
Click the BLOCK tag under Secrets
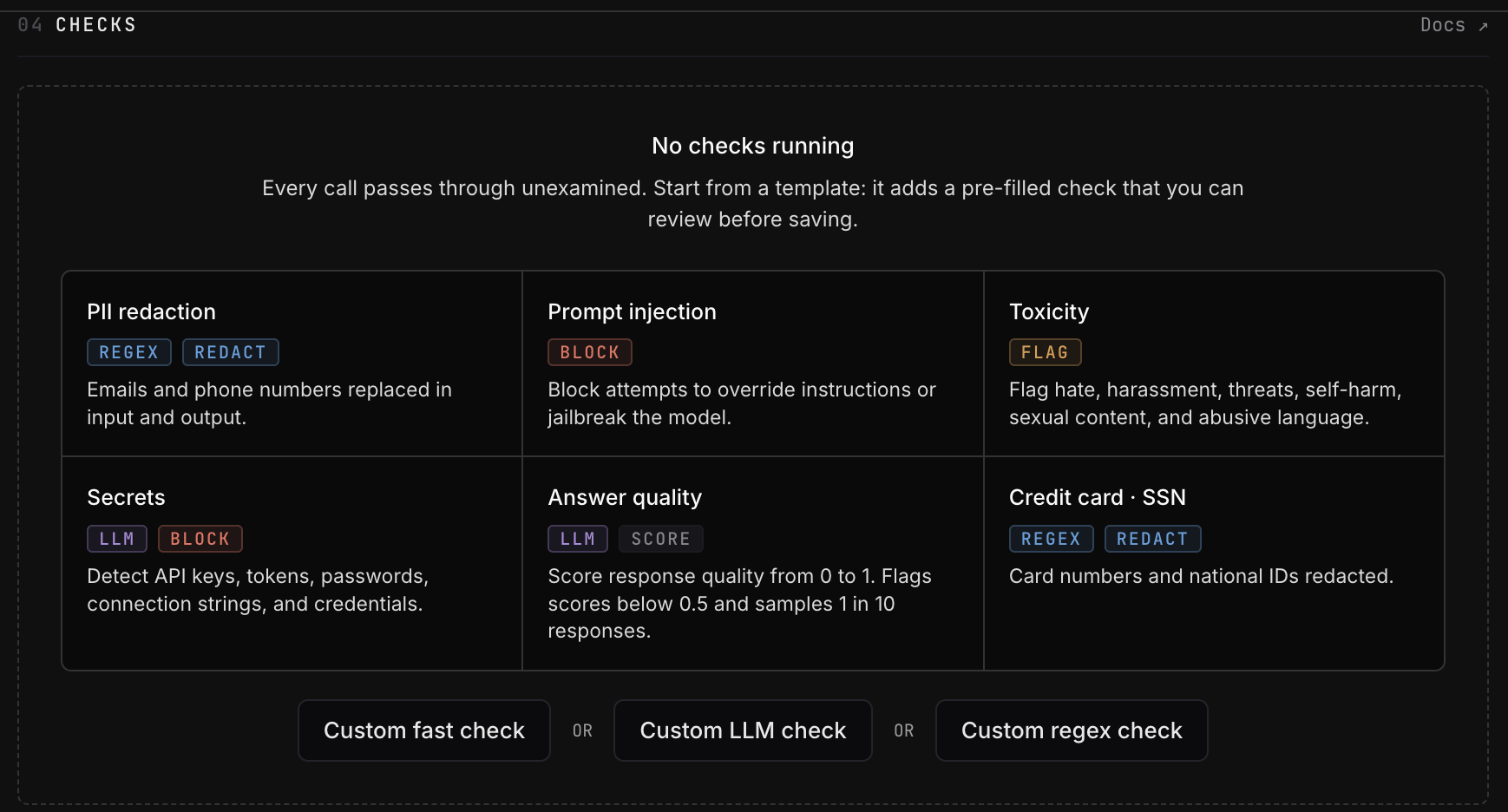tap(200, 538)
